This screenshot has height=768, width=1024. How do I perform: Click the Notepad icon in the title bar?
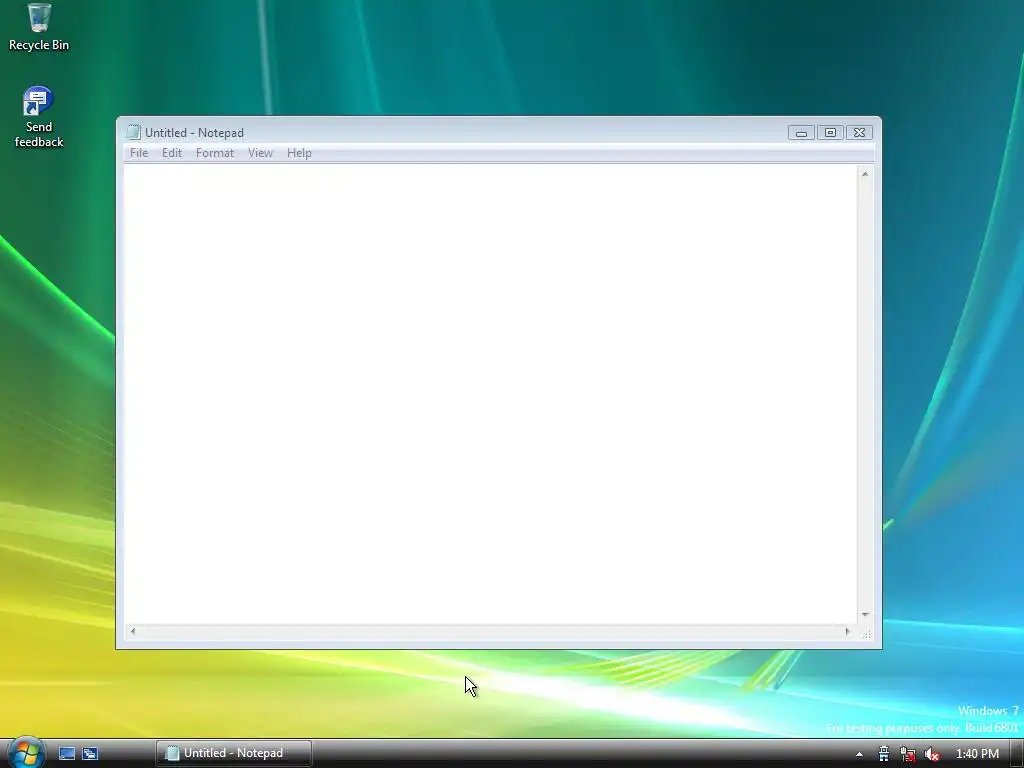point(133,133)
